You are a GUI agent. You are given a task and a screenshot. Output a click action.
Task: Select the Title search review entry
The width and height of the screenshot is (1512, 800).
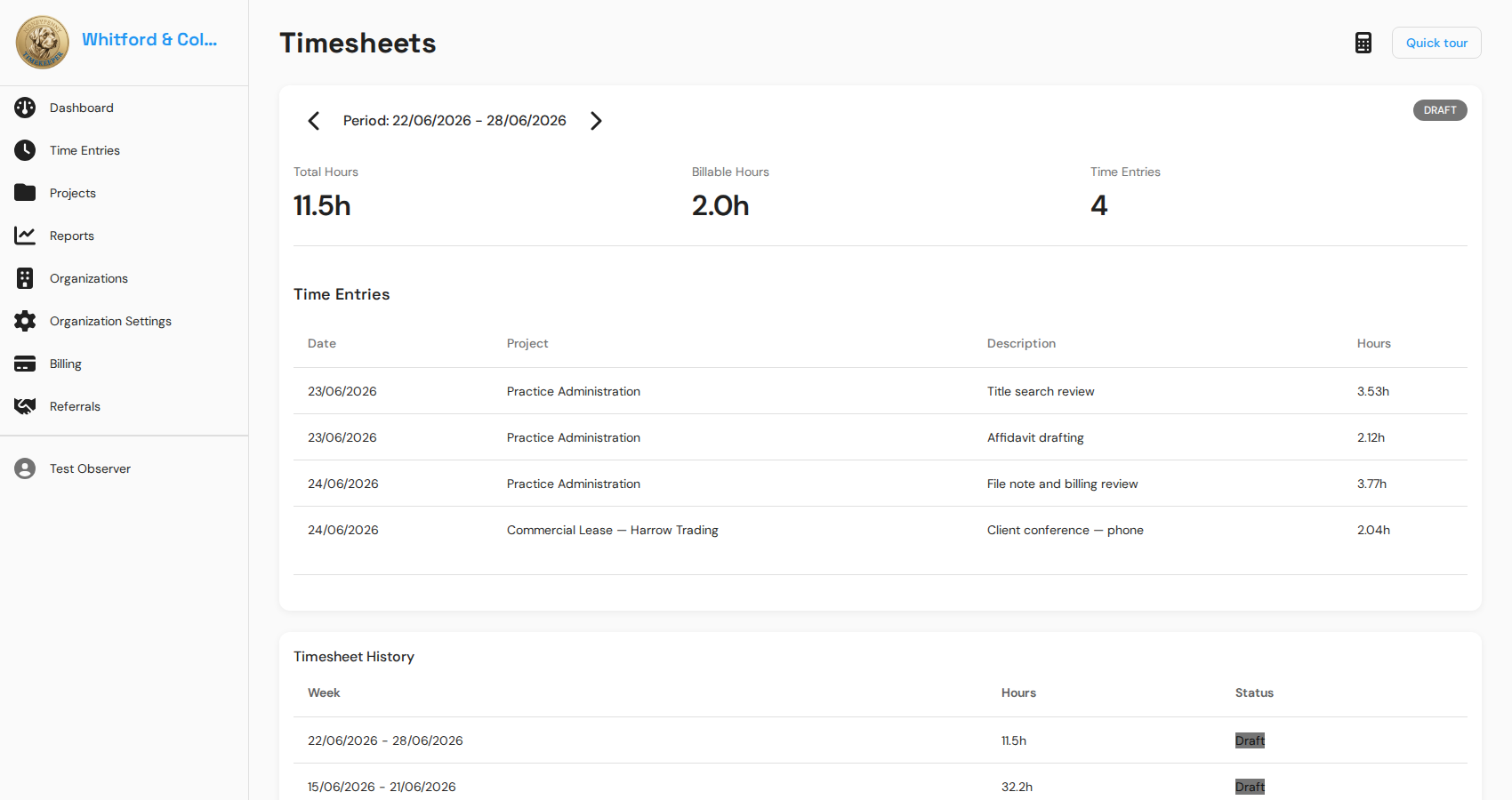point(881,391)
